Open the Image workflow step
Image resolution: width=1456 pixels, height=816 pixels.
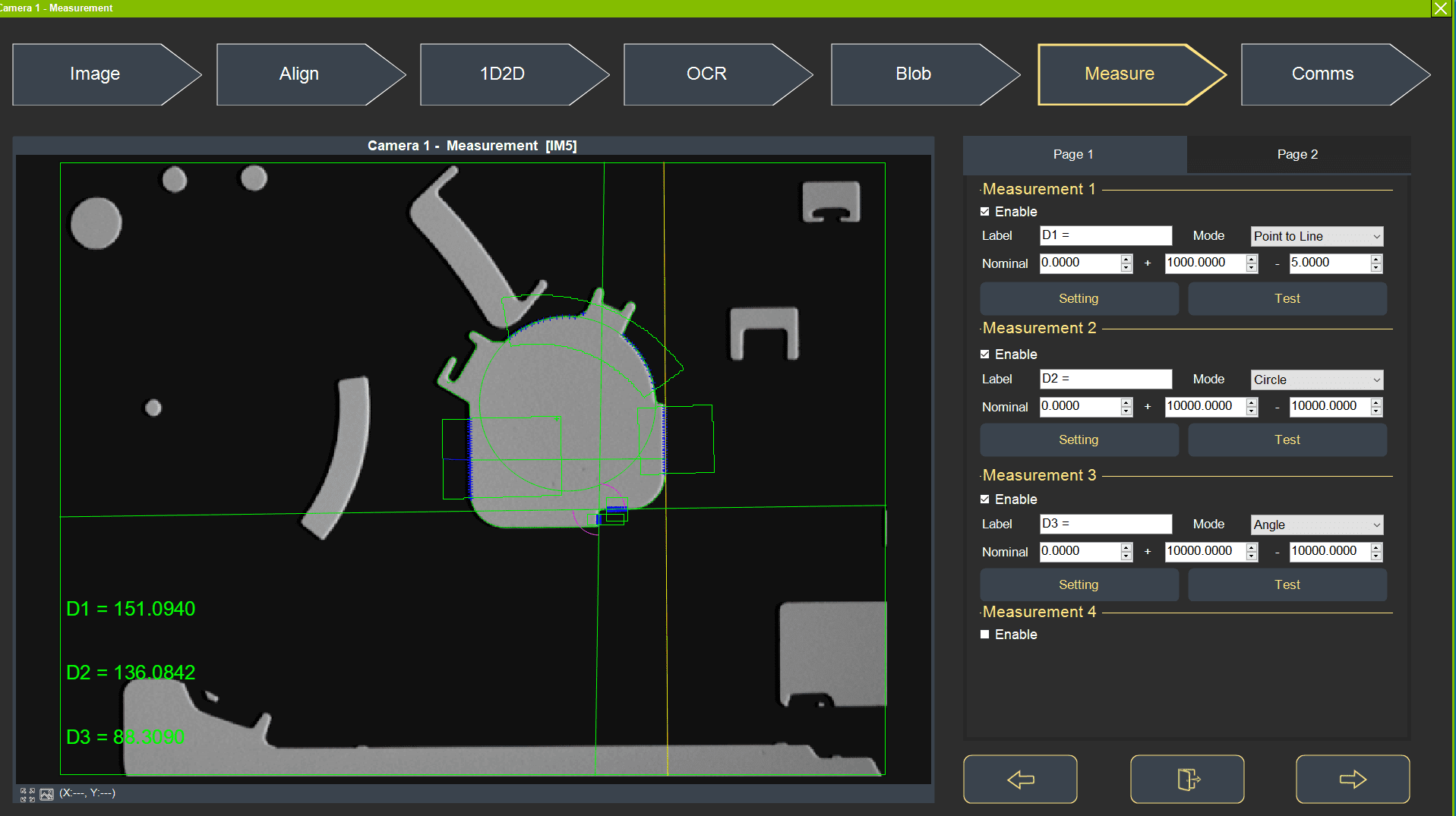click(106, 74)
